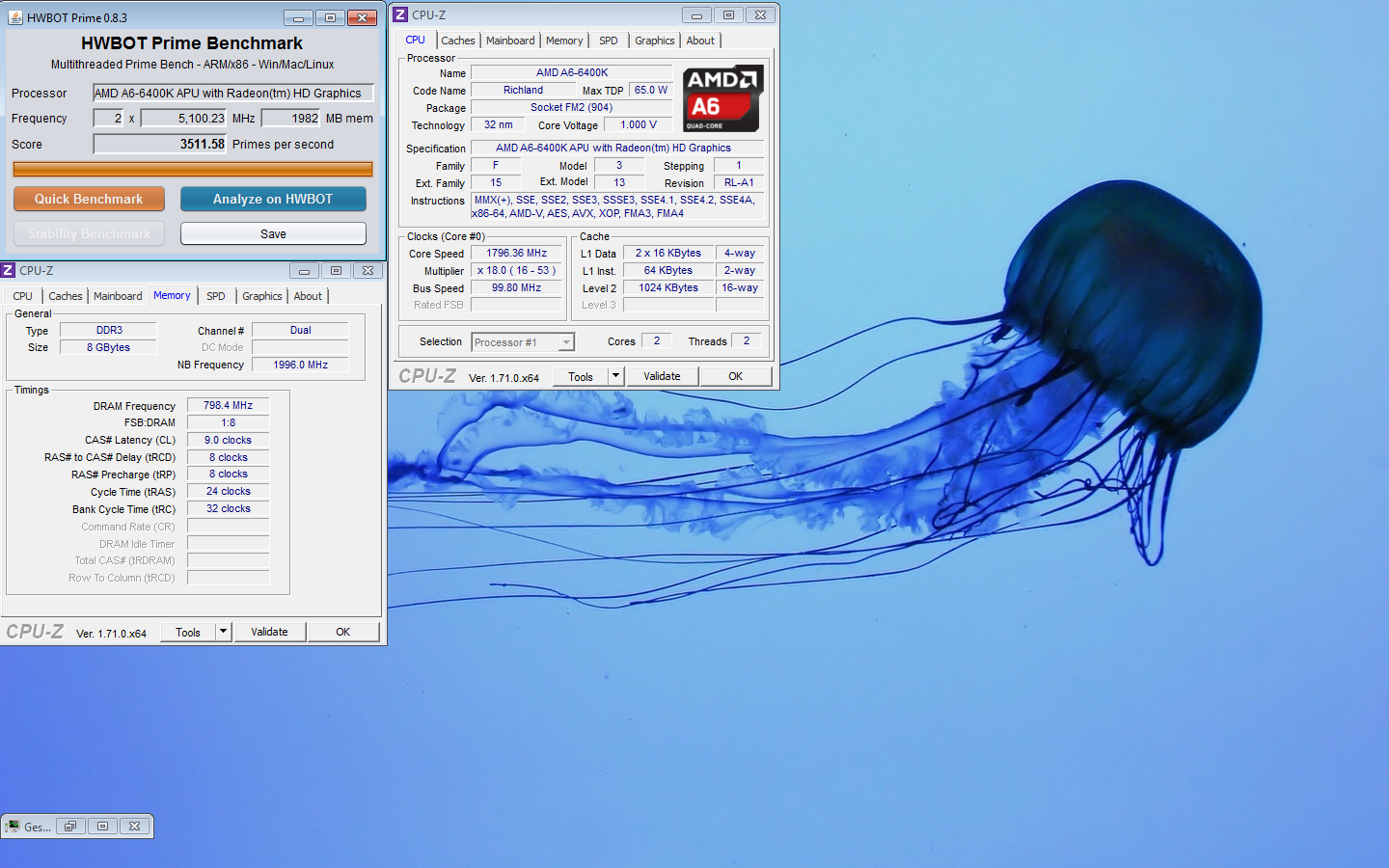Select SPD tab in CPU-Z processor window
1389x868 pixels.
tap(608, 41)
